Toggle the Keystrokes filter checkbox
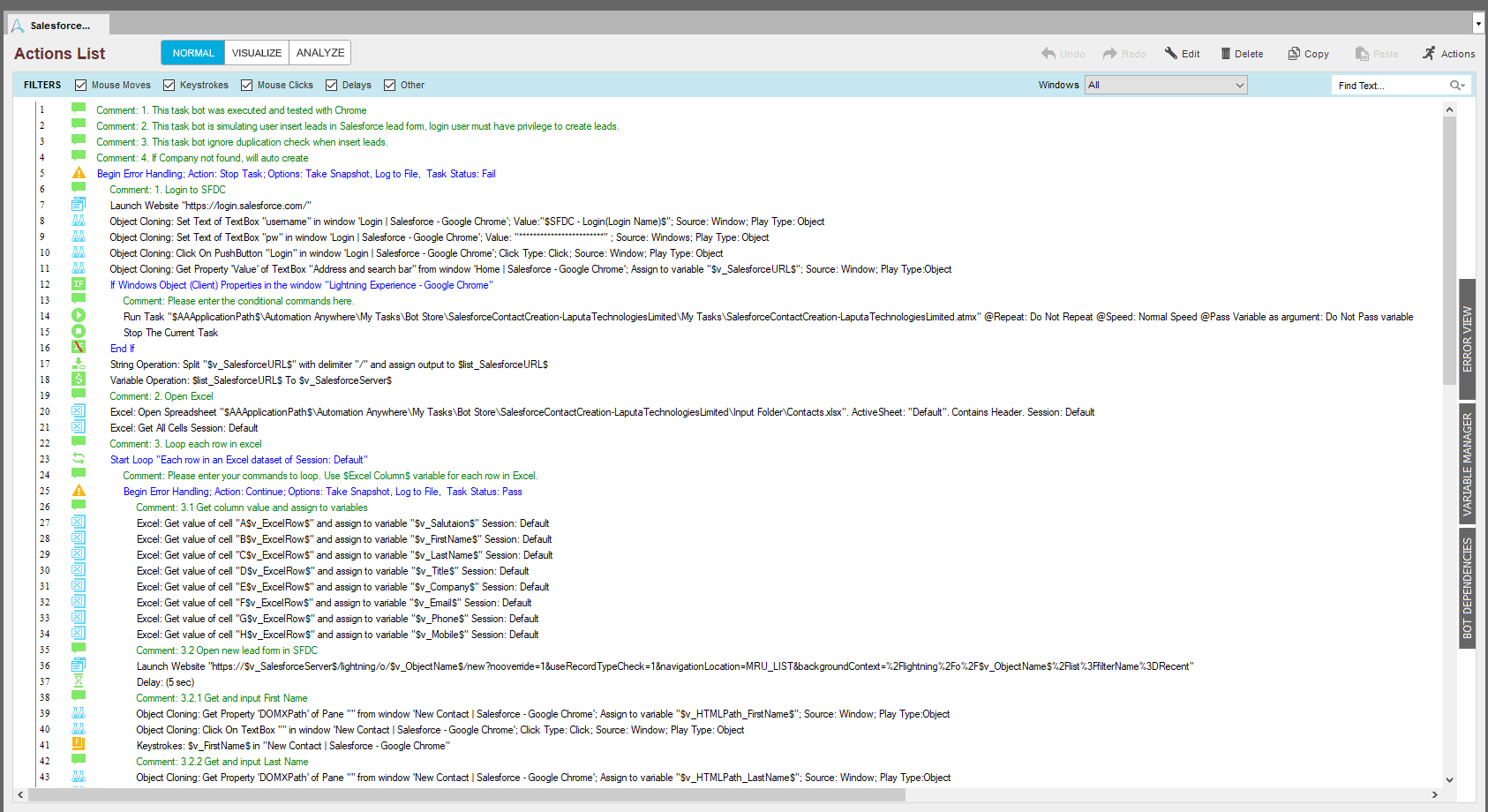This screenshot has height=812, width=1488. tap(169, 86)
